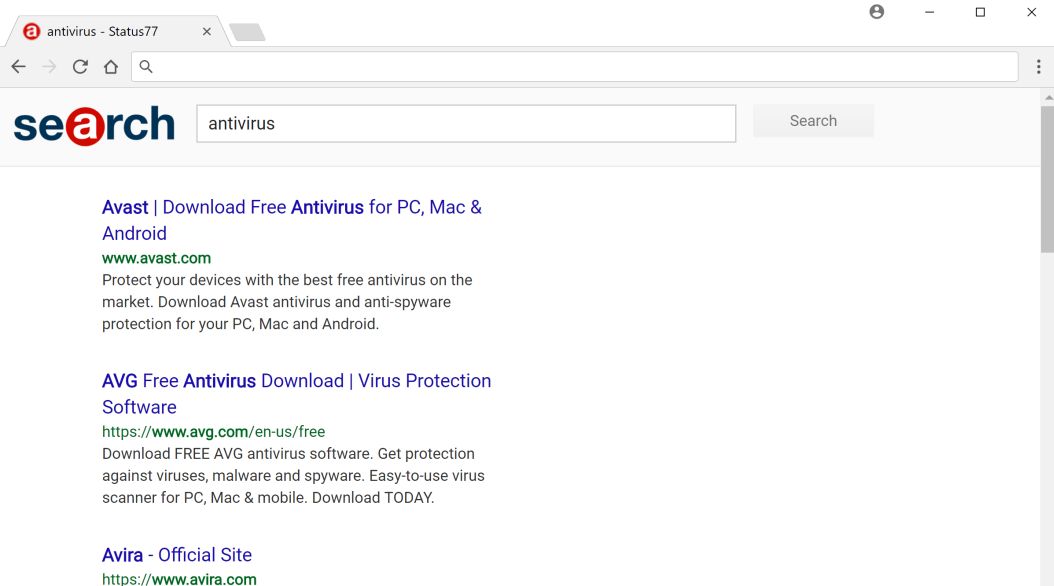Open the user profile icon

click(x=877, y=12)
